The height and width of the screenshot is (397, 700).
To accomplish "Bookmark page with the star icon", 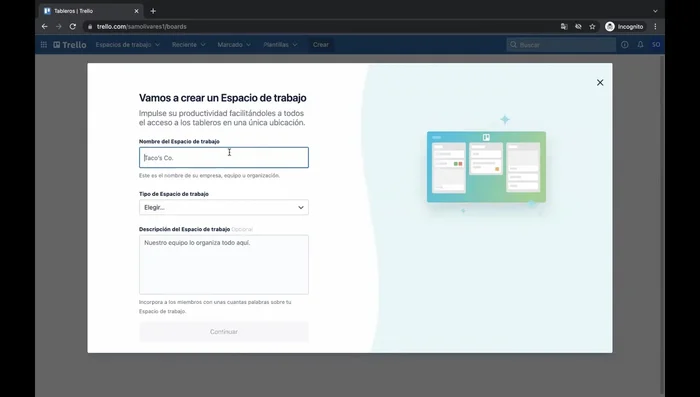I will point(592,27).
